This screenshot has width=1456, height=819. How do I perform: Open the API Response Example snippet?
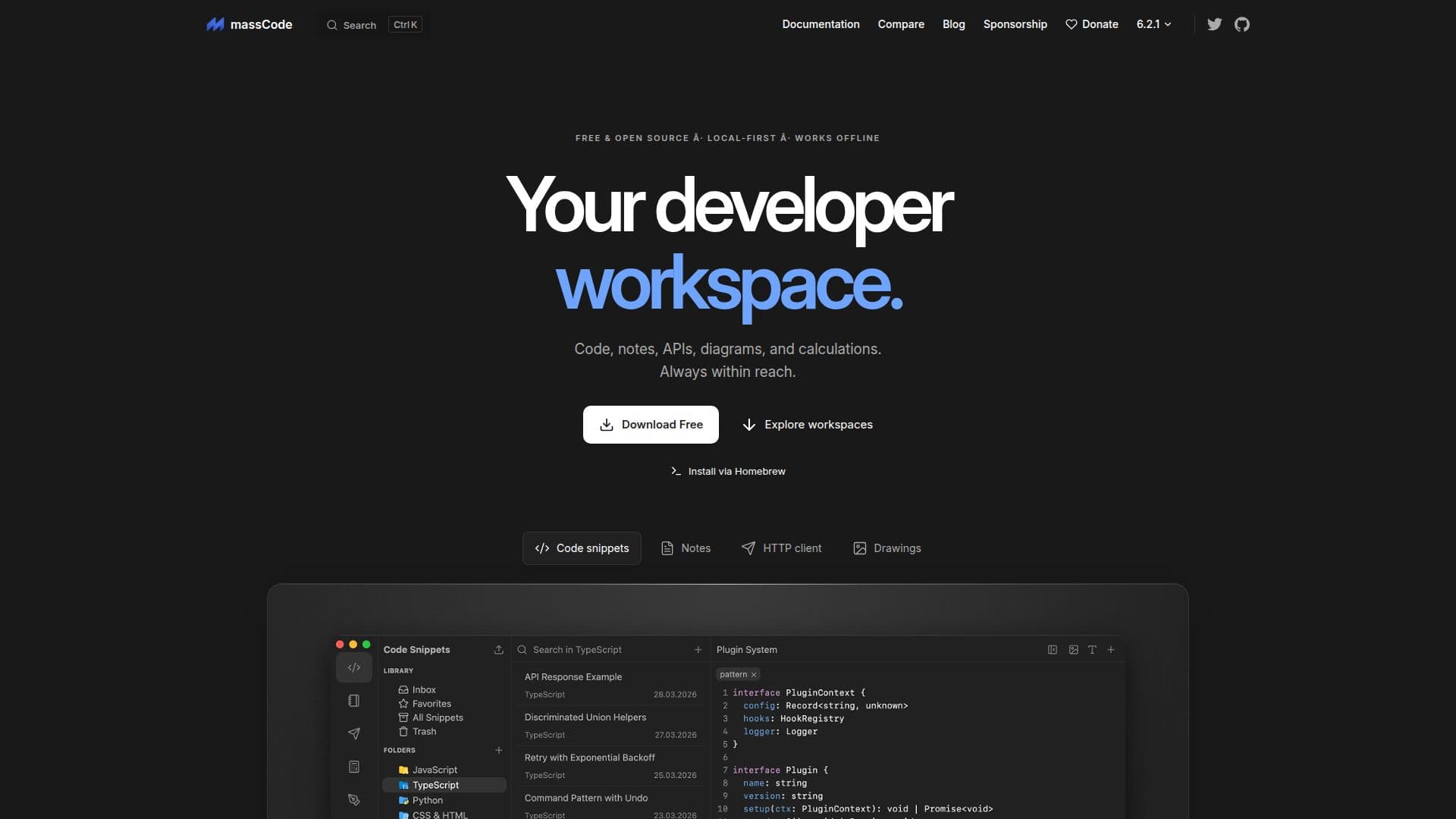(x=610, y=685)
